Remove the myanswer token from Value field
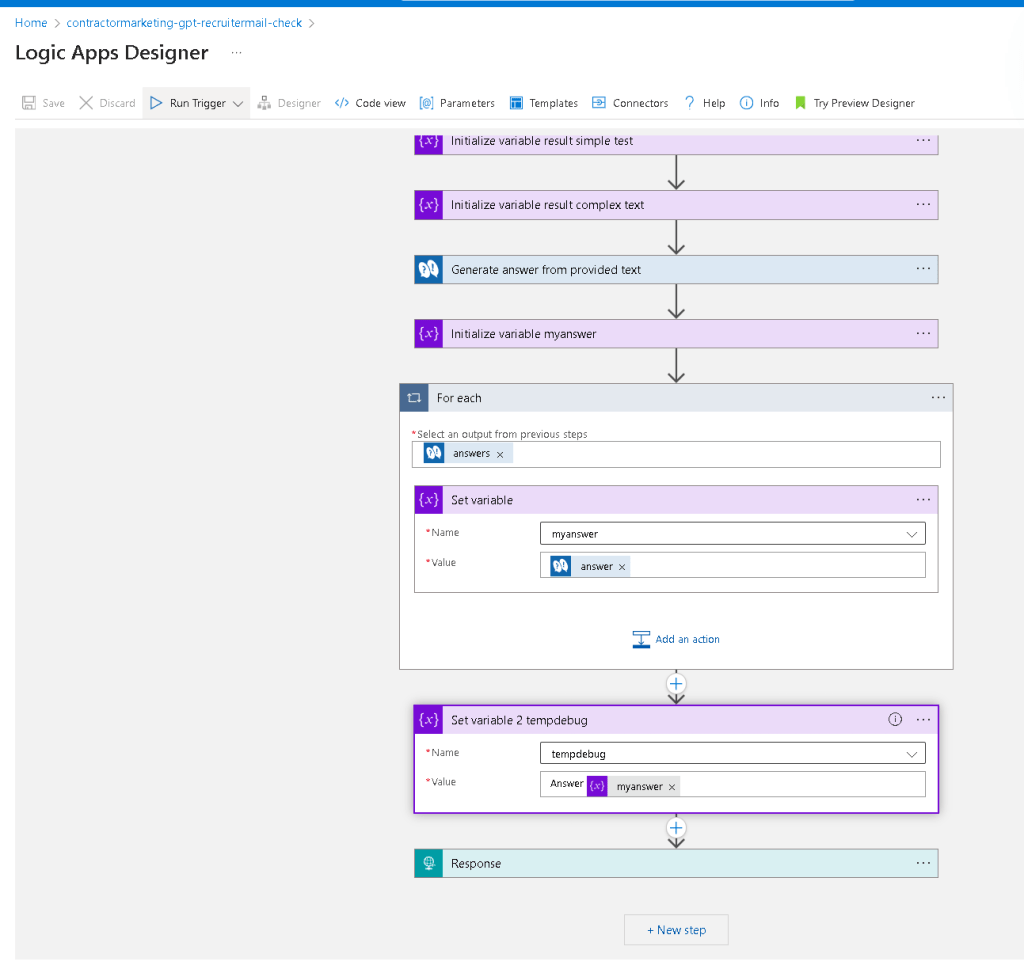Image resolution: width=1024 pixels, height=969 pixels. (672, 787)
